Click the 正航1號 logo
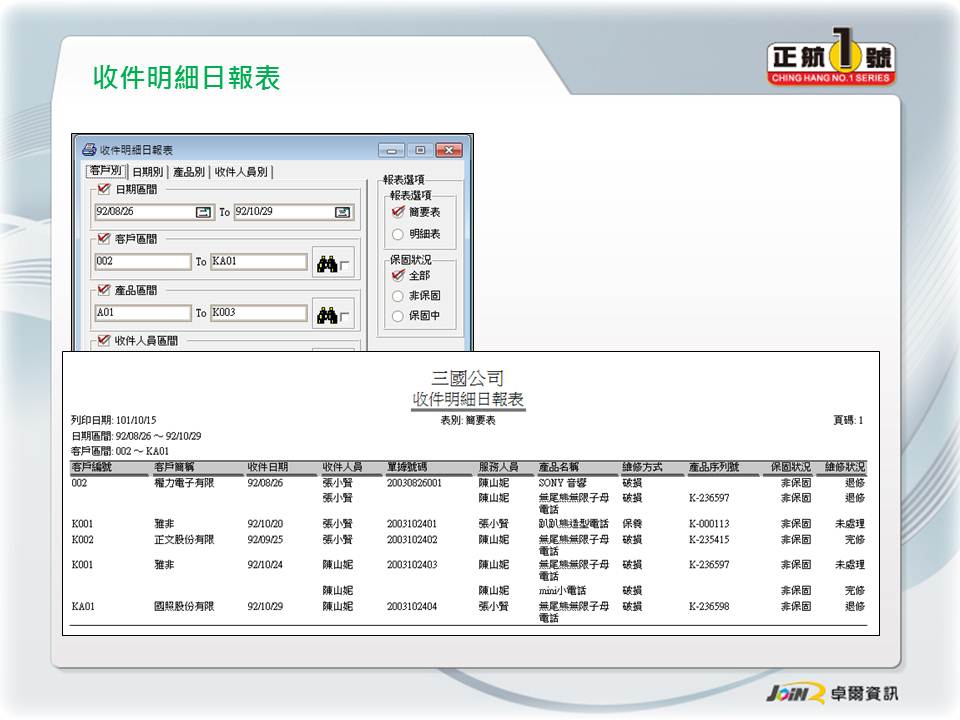Image resolution: width=960 pixels, height=720 pixels. point(831,62)
